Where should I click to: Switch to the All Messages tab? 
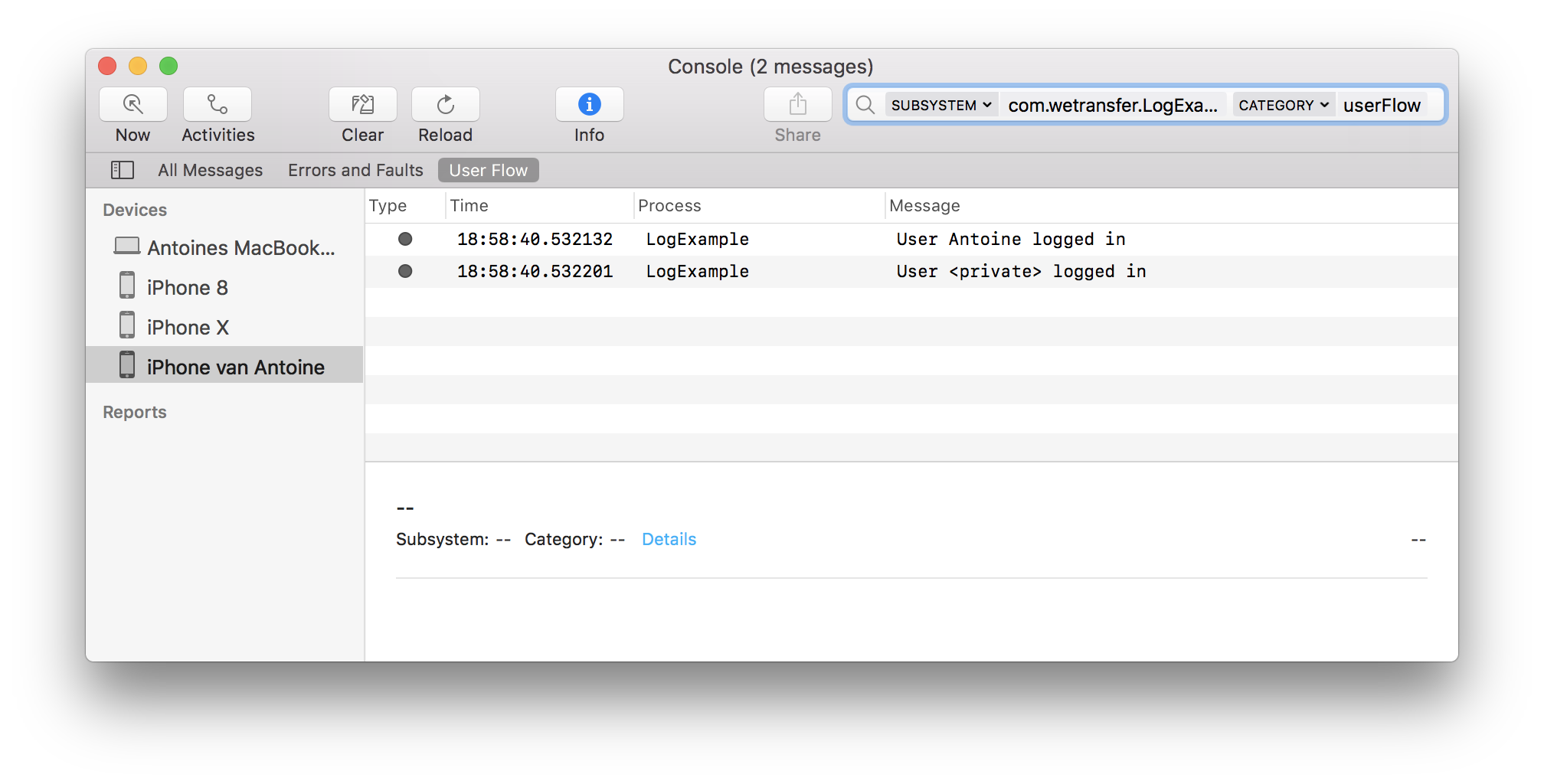210,169
